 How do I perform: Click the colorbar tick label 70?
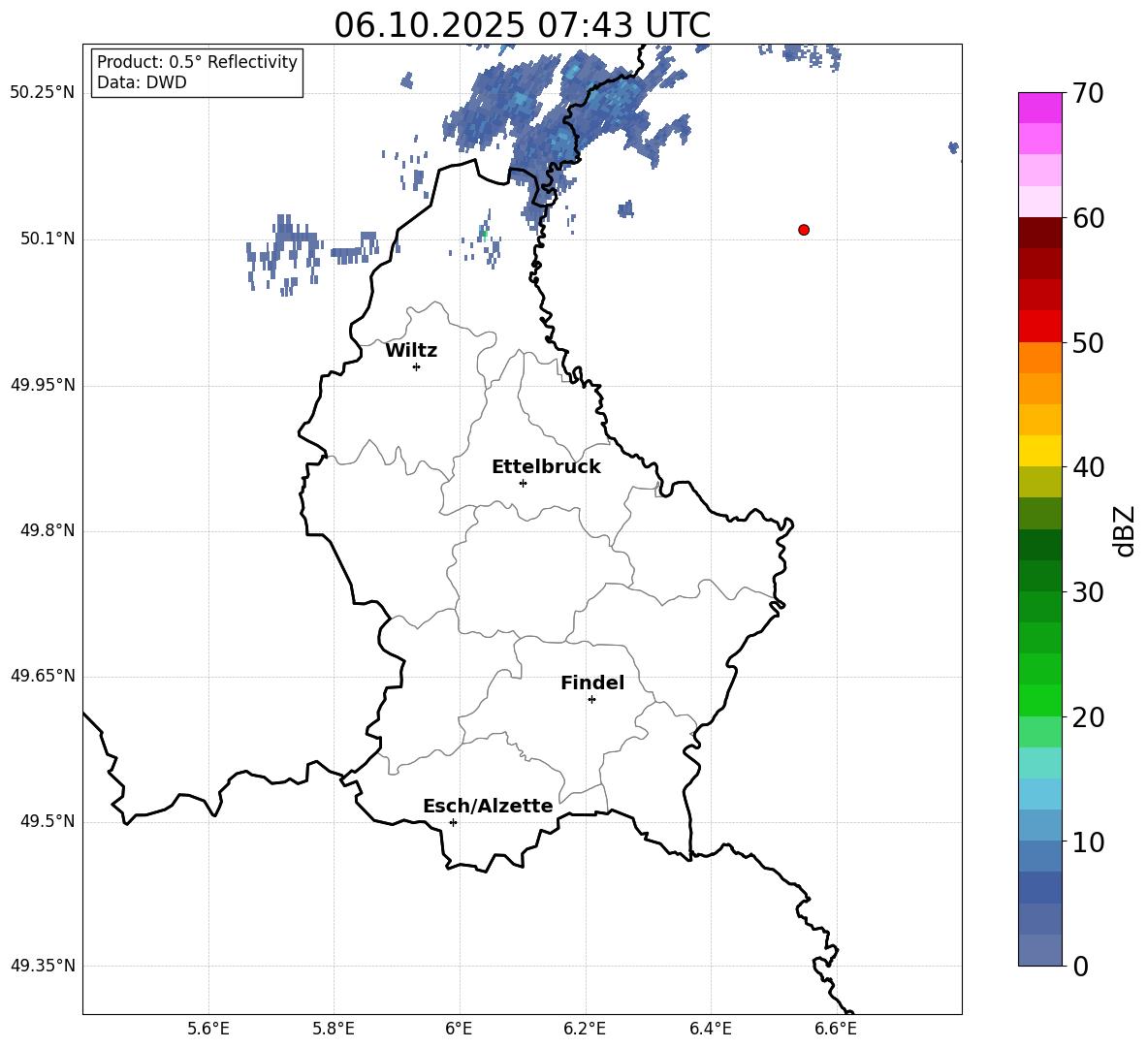[1088, 93]
